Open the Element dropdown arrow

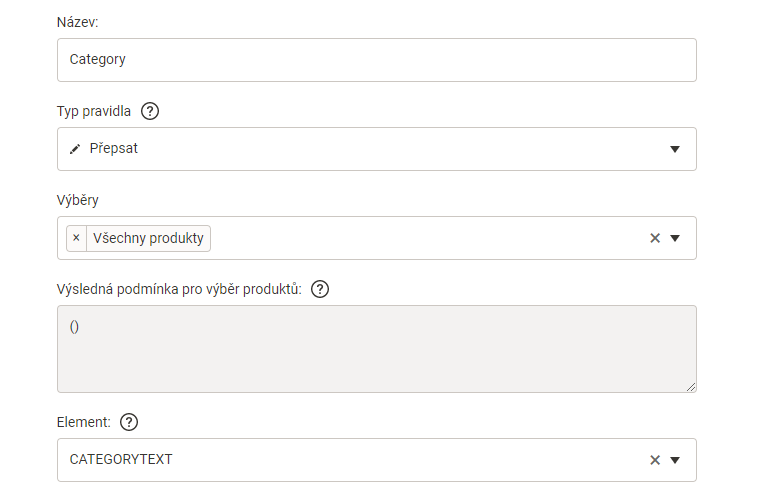(675, 460)
